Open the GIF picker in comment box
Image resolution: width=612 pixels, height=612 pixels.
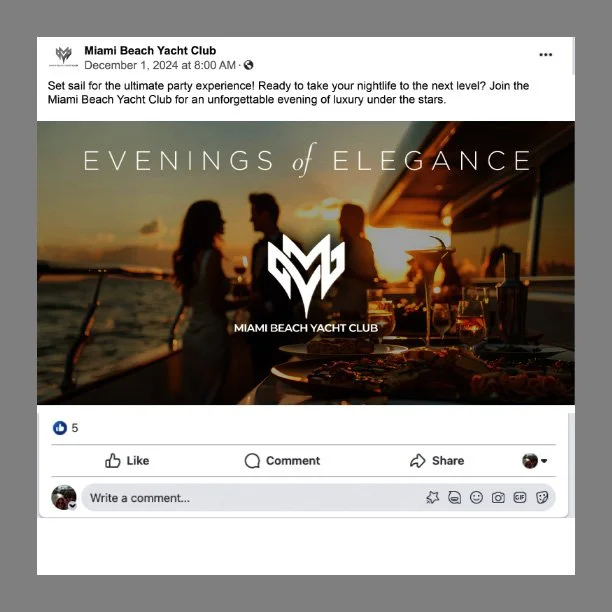[520, 497]
